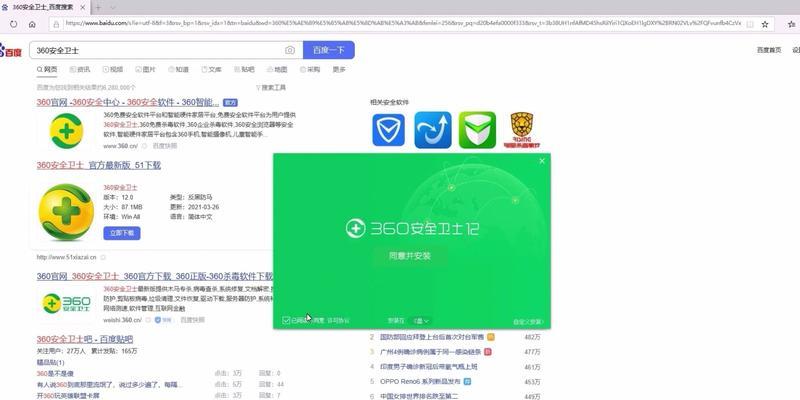Viewport: 800px width, 400px height.
Task: Select the 网页 search tab
Action: 47,69
